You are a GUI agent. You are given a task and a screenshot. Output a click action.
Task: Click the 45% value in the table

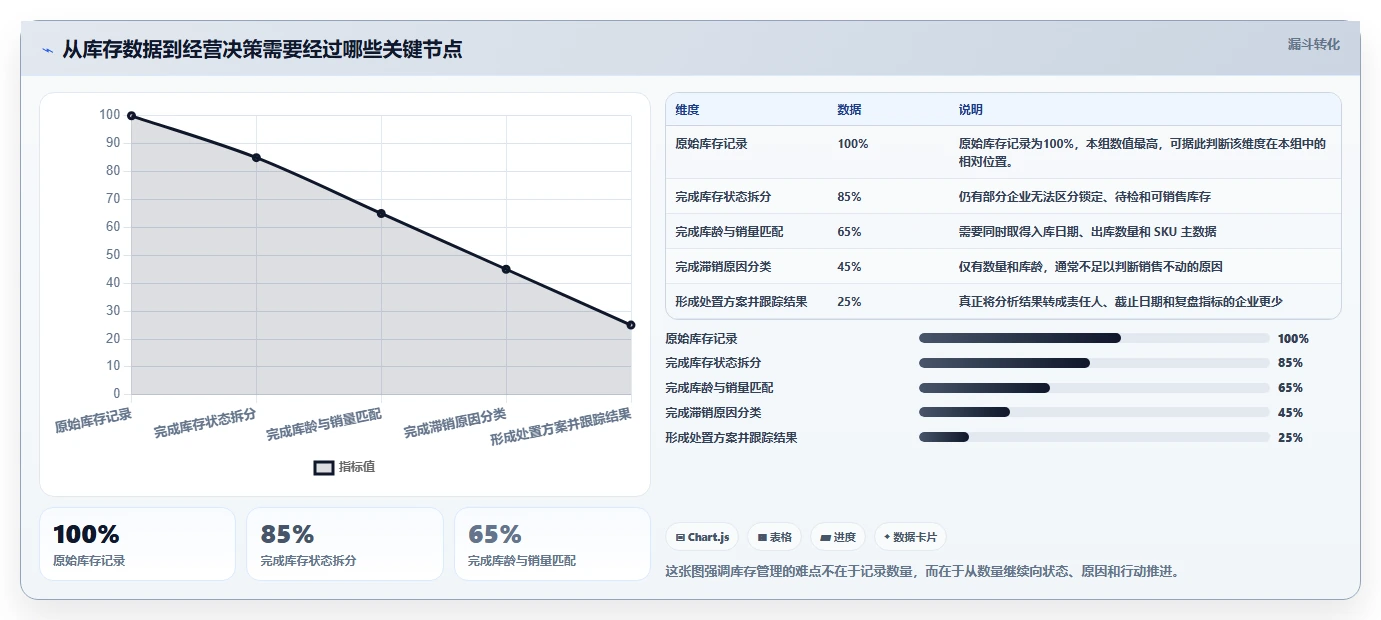click(x=849, y=267)
